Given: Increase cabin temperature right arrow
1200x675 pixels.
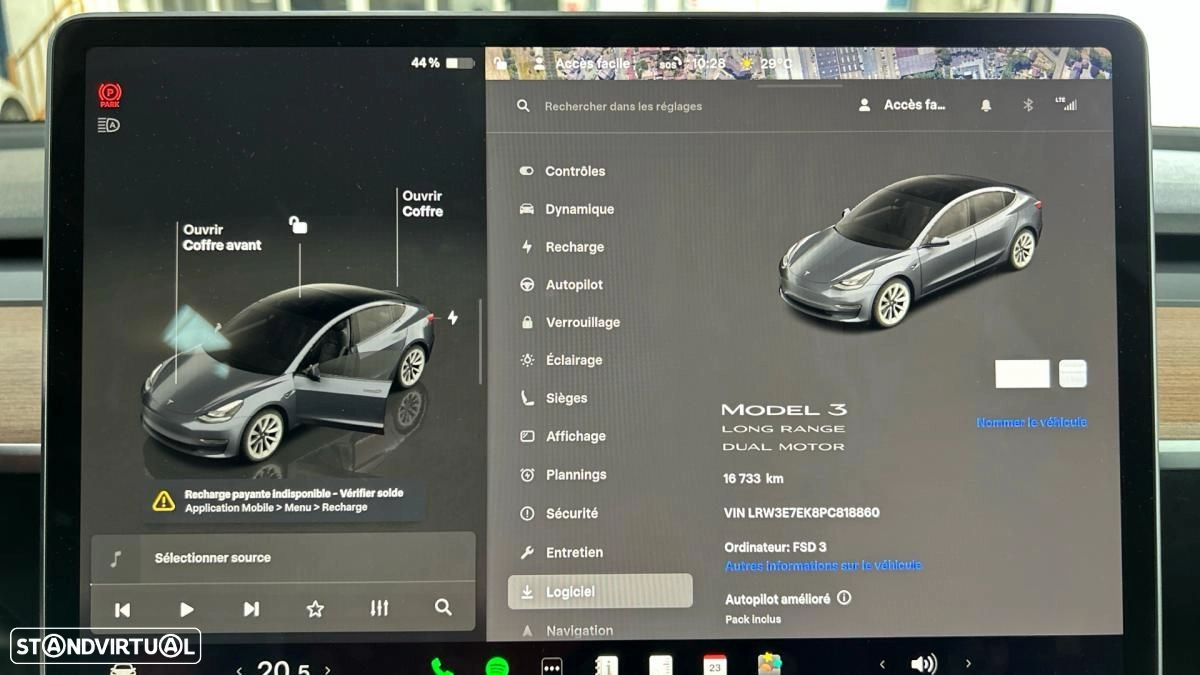Looking at the screenshot, I should [327, 670].
